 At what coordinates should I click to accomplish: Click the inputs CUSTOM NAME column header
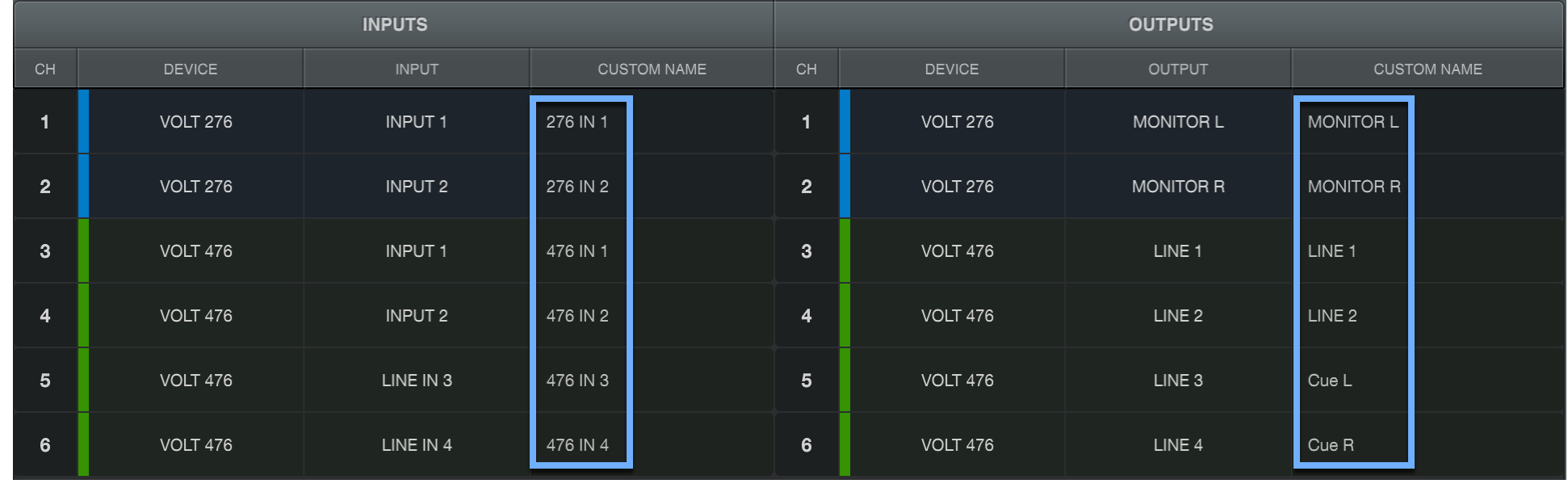[x=652, y=69]
